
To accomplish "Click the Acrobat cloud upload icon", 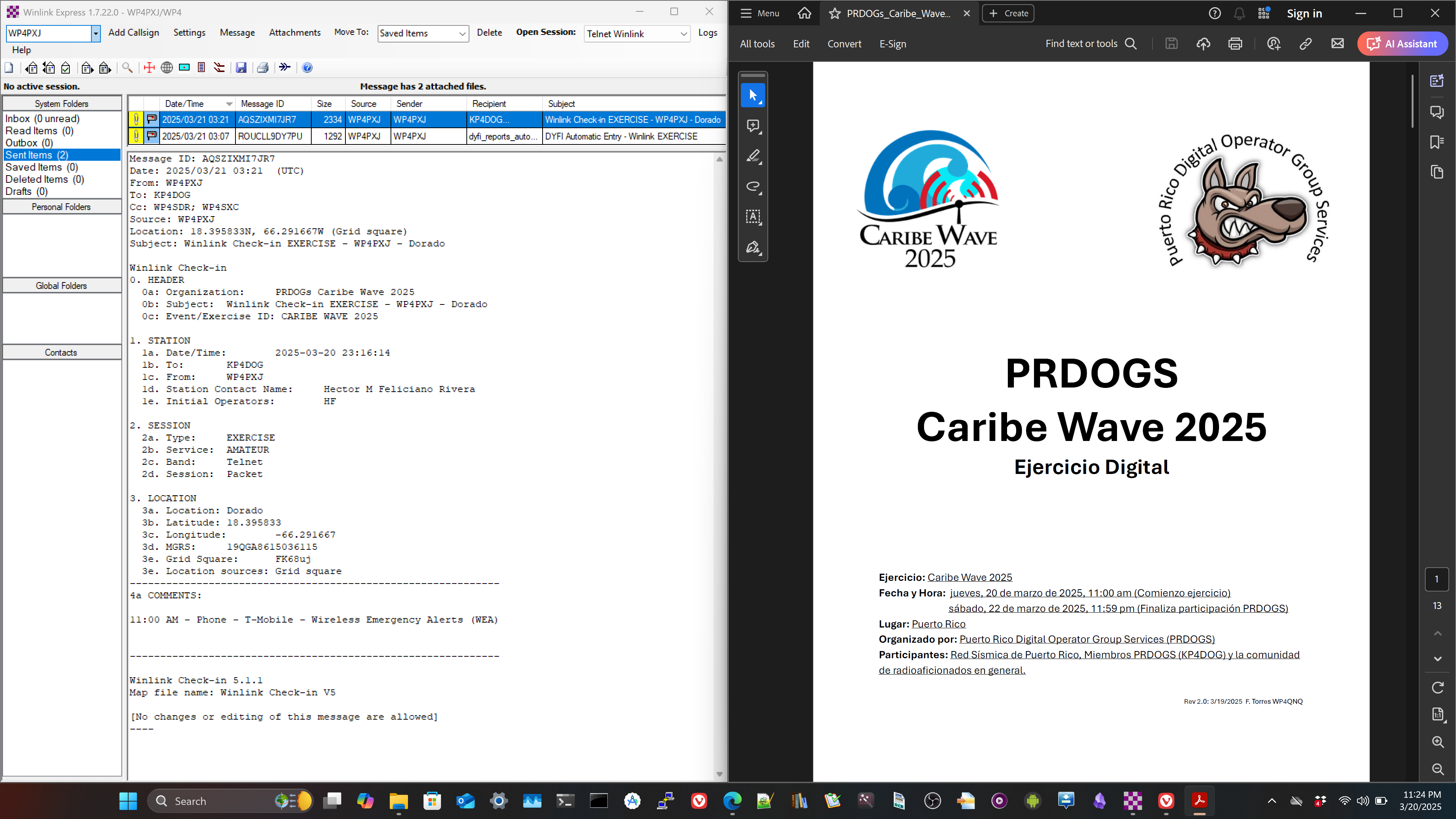I will tap(1203, 44).
